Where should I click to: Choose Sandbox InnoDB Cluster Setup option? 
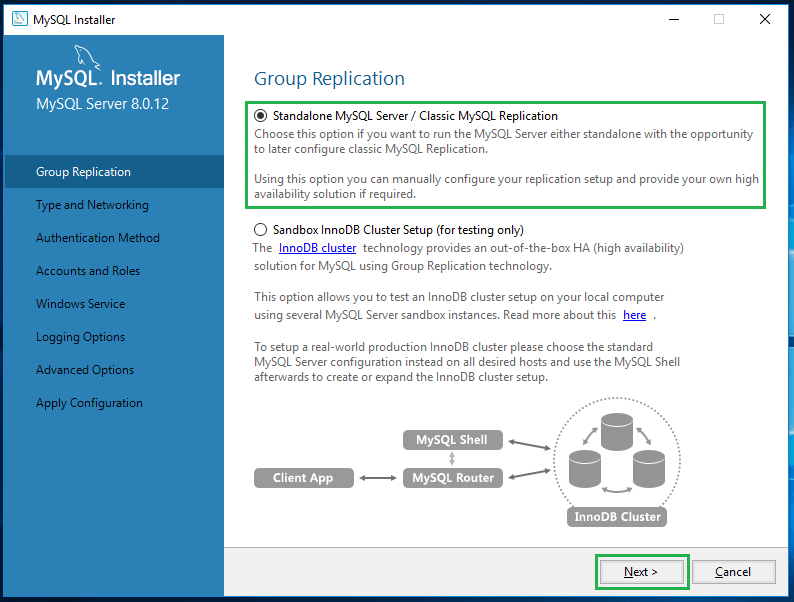tap(261, 230)
